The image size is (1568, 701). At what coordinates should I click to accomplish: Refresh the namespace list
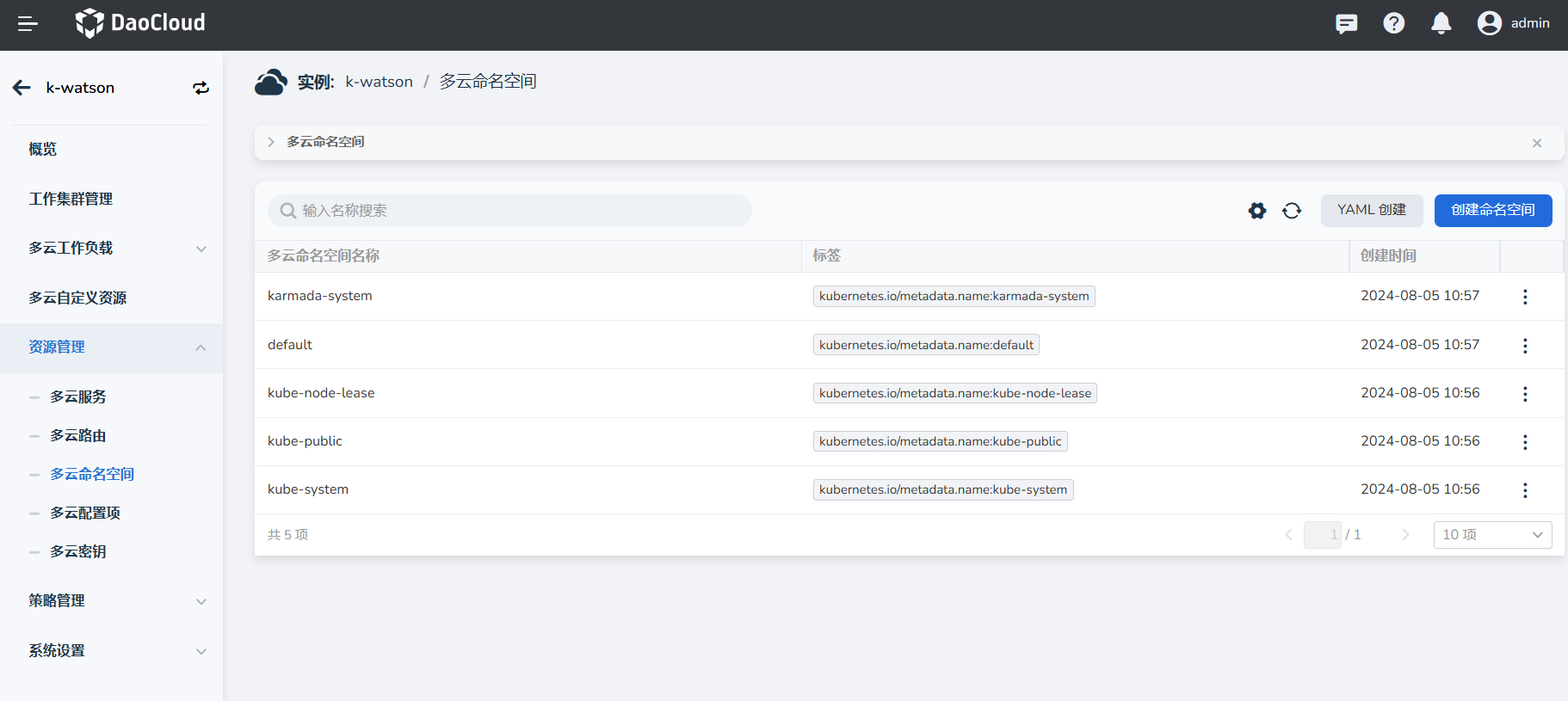(x=1291, y=211)
